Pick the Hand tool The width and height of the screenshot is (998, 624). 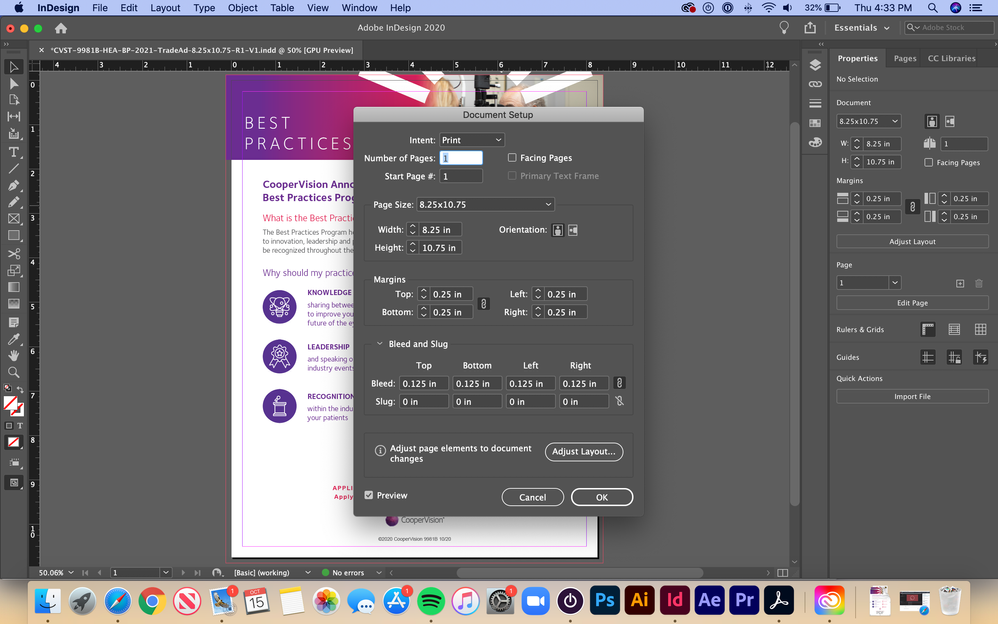[x=13, y=355]
